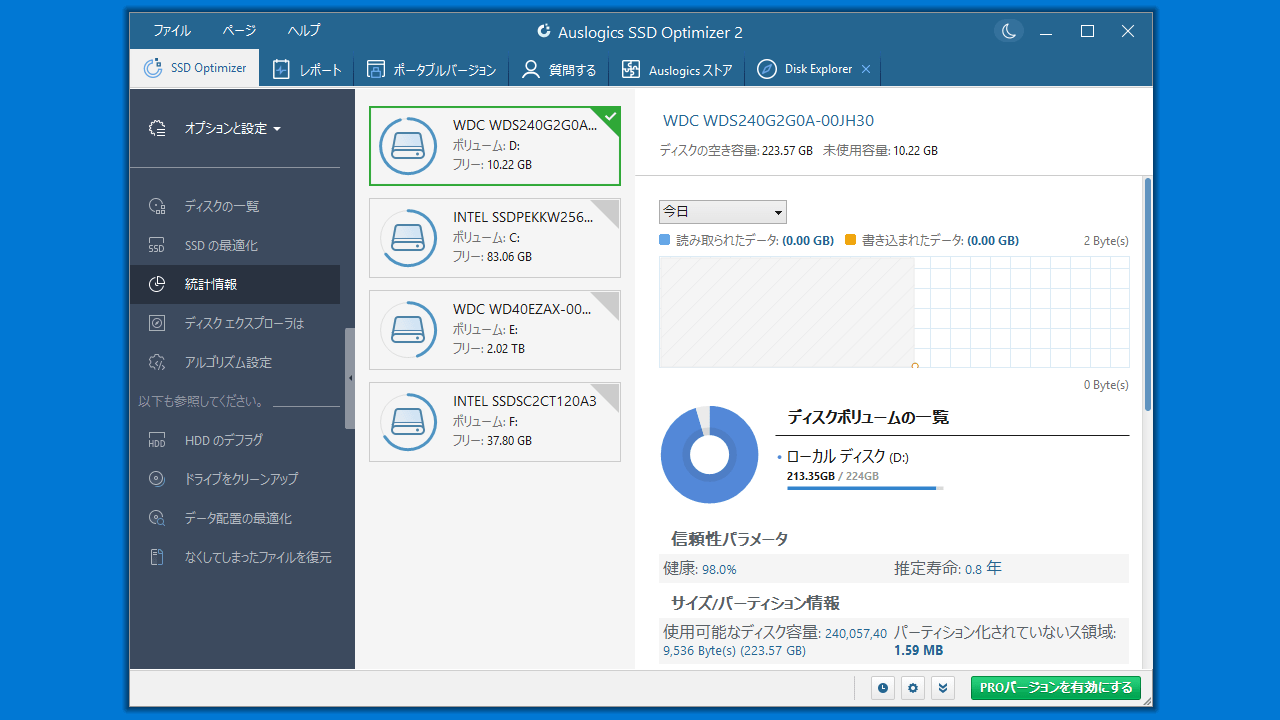Screen dimensions: 1280x720
Task: Toggle dark mode moon icon
Action: tap(1009, 31)
